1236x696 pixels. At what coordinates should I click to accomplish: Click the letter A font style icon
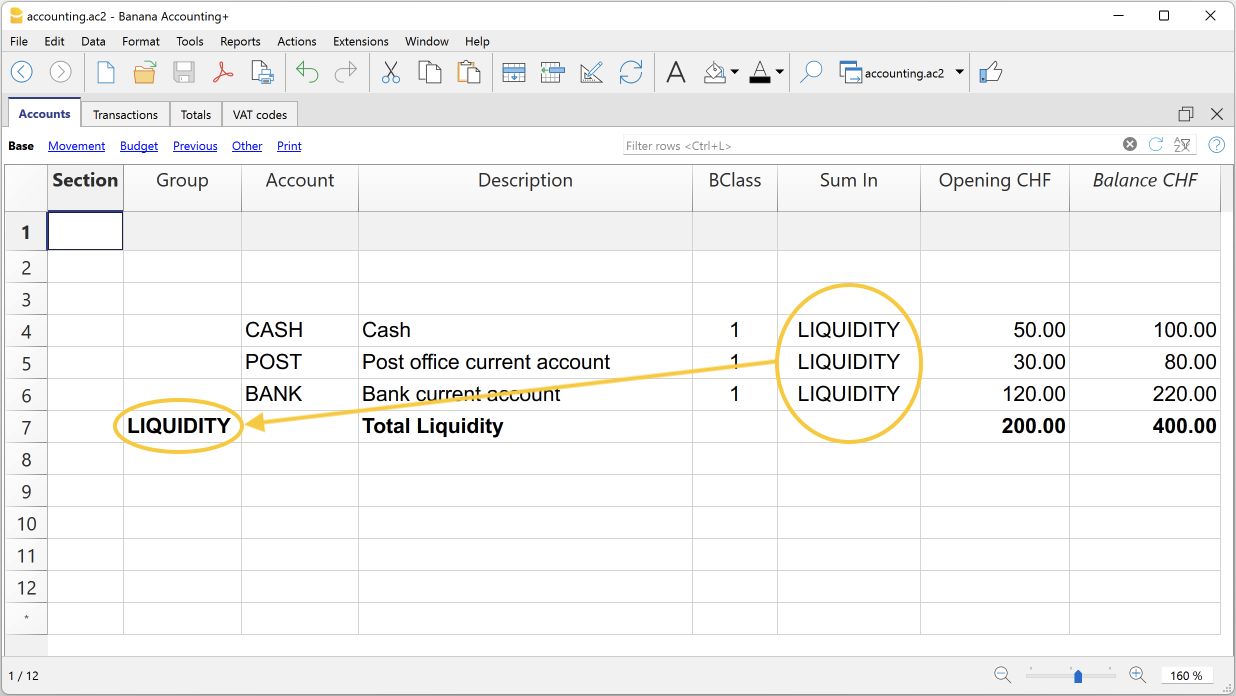pos(676,72)
